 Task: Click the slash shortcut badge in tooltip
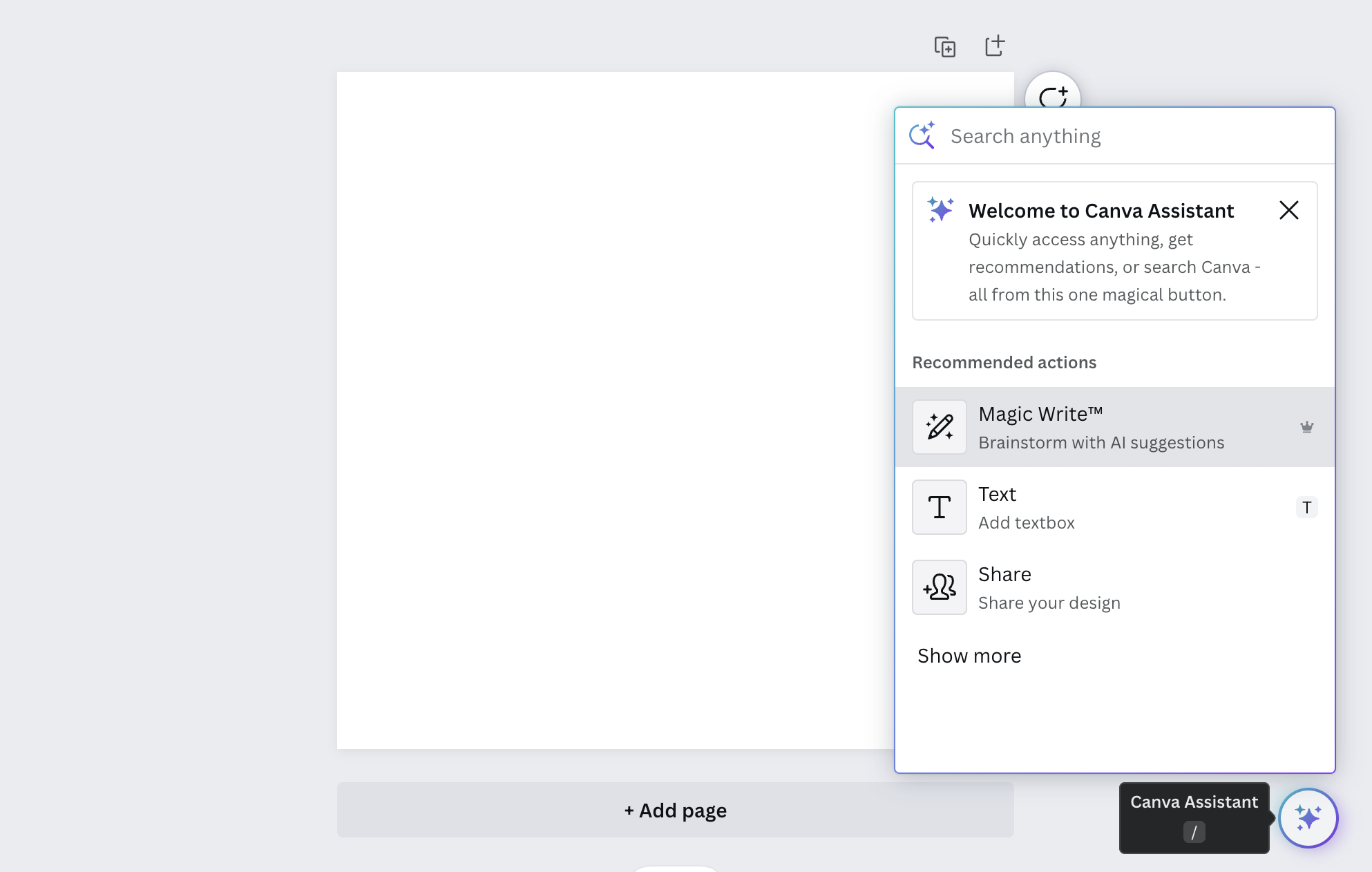tap(1194, 832)
